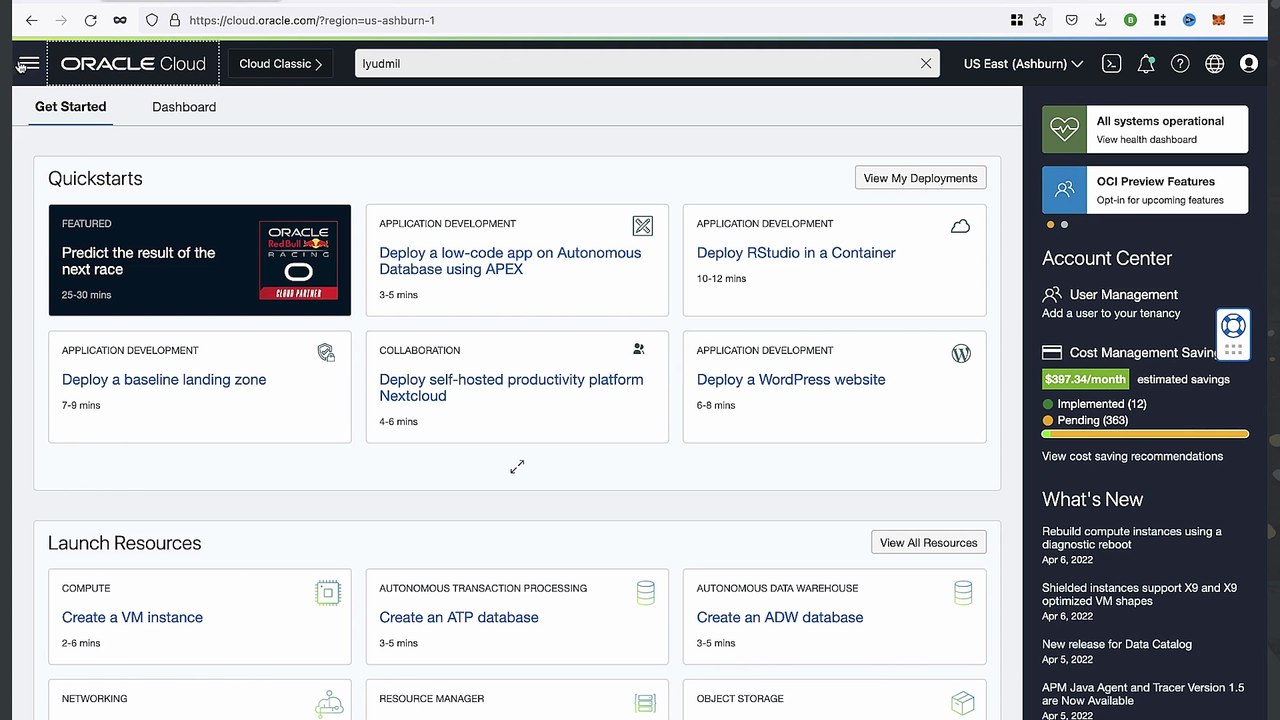Screen dimensions: 1280x720
Task: Click the ADW database icon
Action: click(963, 593)
